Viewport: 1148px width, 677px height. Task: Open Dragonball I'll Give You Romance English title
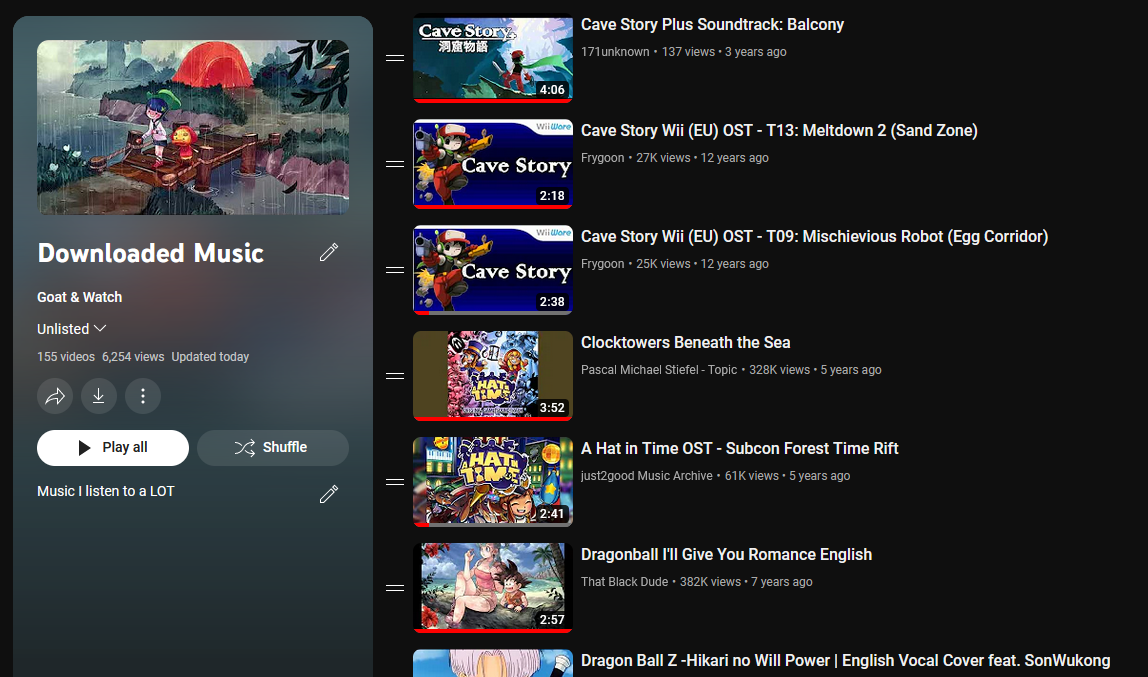click(x=726, y=555)
